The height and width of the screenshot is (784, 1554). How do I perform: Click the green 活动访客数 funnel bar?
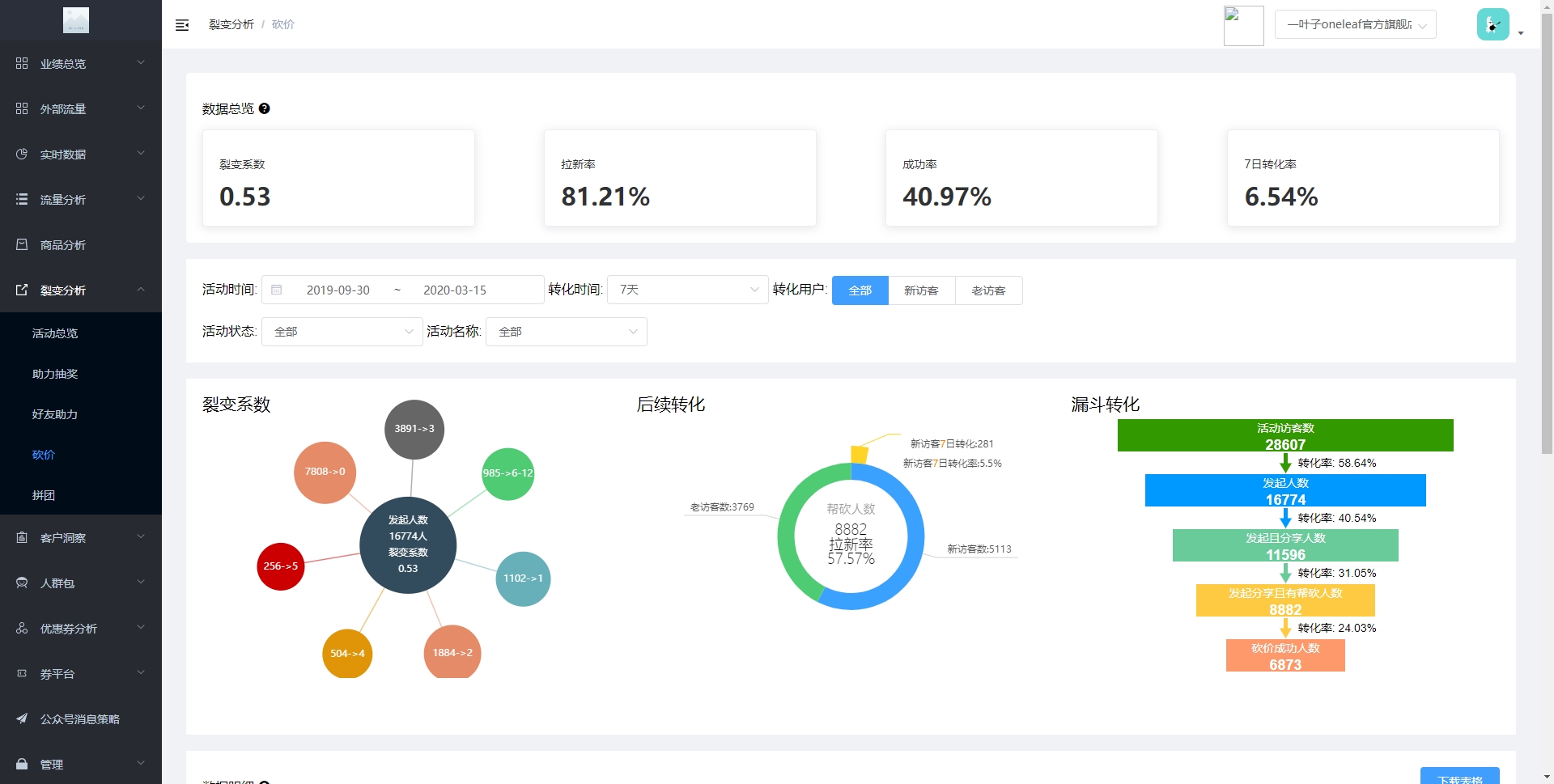pos(1284,435)
